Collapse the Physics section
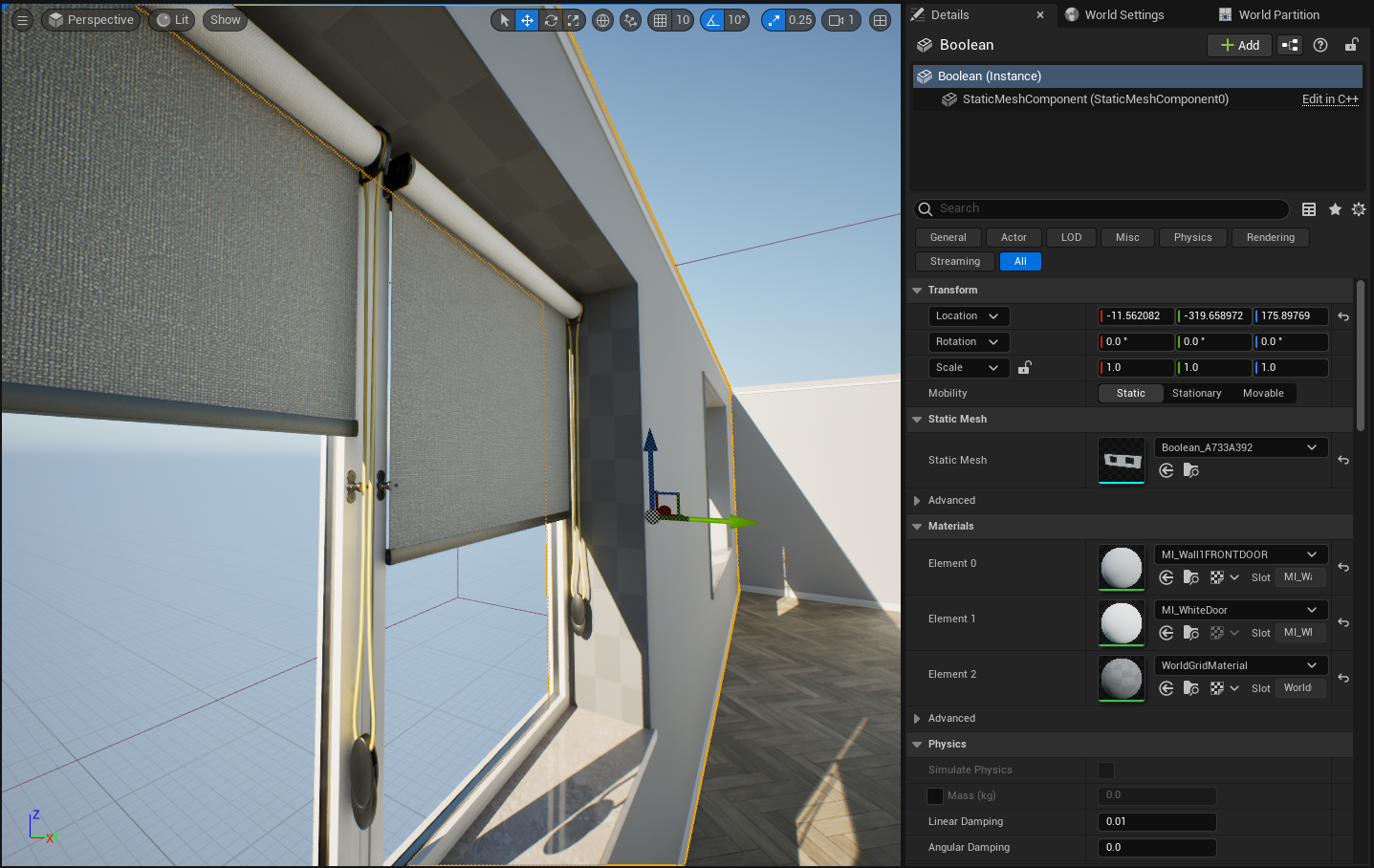This screenshot has height=868, width=1374. (918, 745)
